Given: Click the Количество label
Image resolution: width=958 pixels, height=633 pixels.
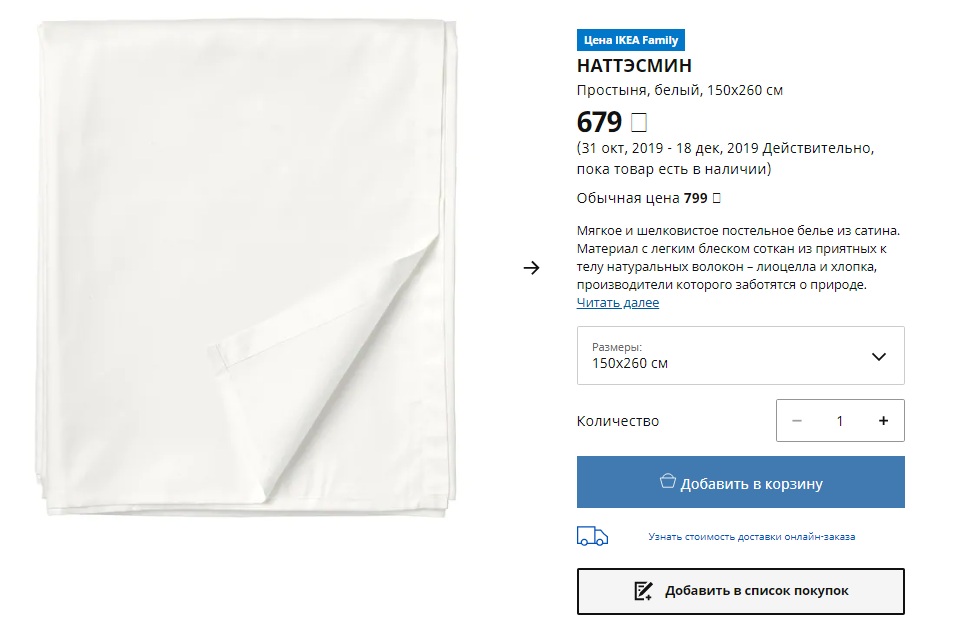Looking at the screenshot, I should tap(618, 421).
